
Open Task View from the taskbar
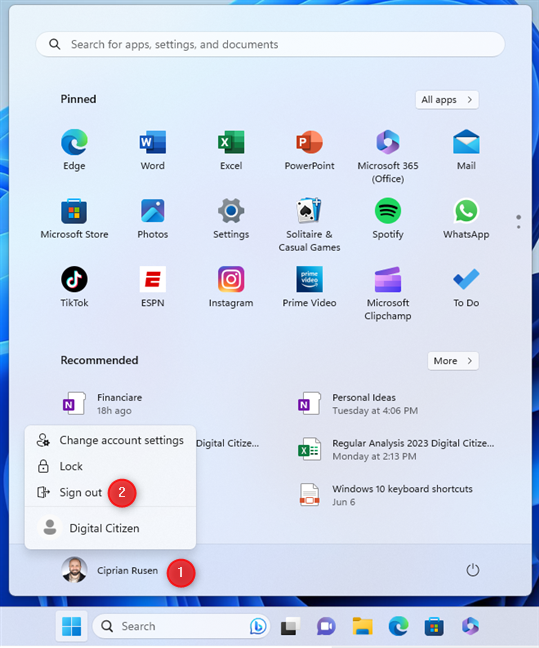pyautogui.click(x=291, y=627)
